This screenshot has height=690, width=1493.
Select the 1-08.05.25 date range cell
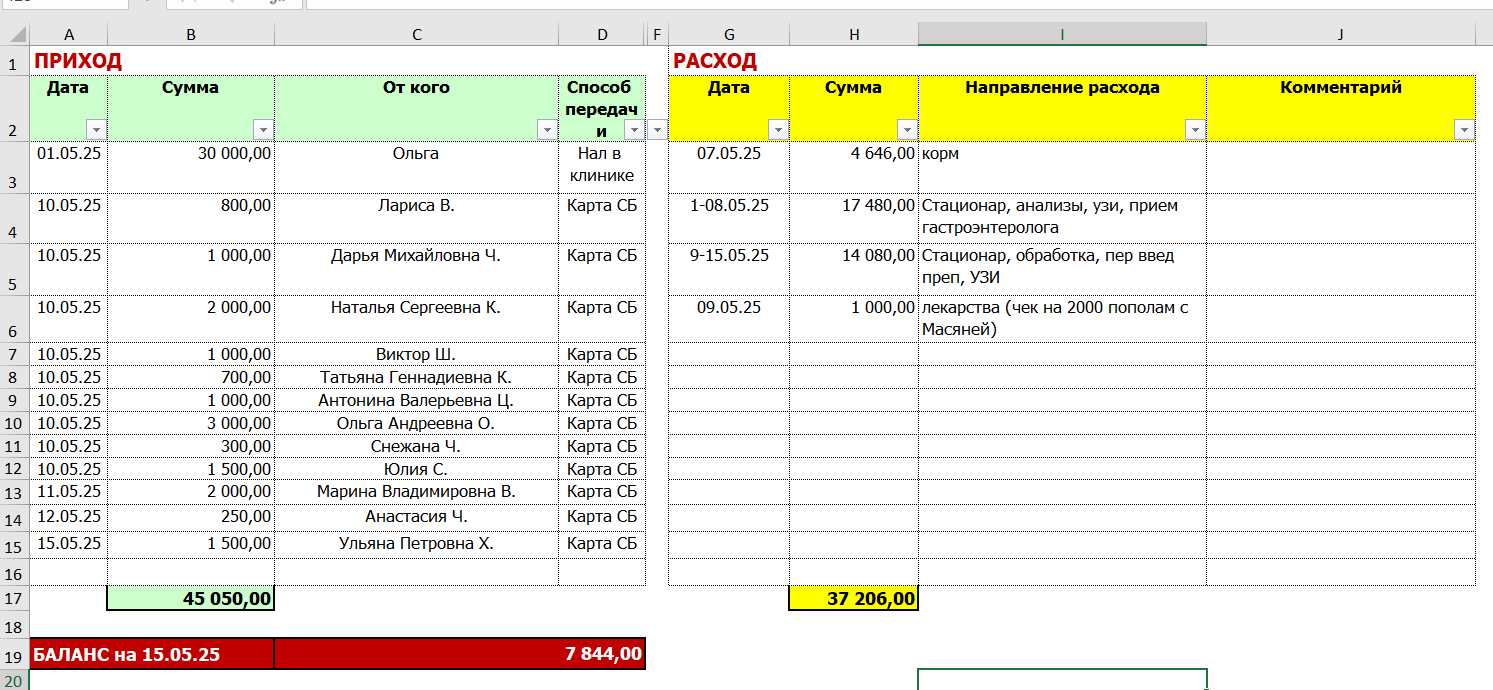click(x=729, y=218)
